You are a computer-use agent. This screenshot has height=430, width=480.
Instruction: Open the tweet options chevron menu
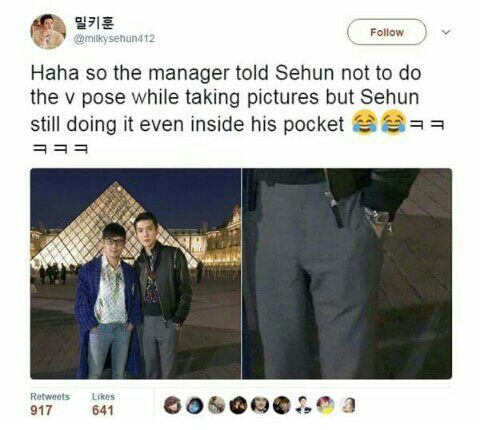[x=446, y=32]
